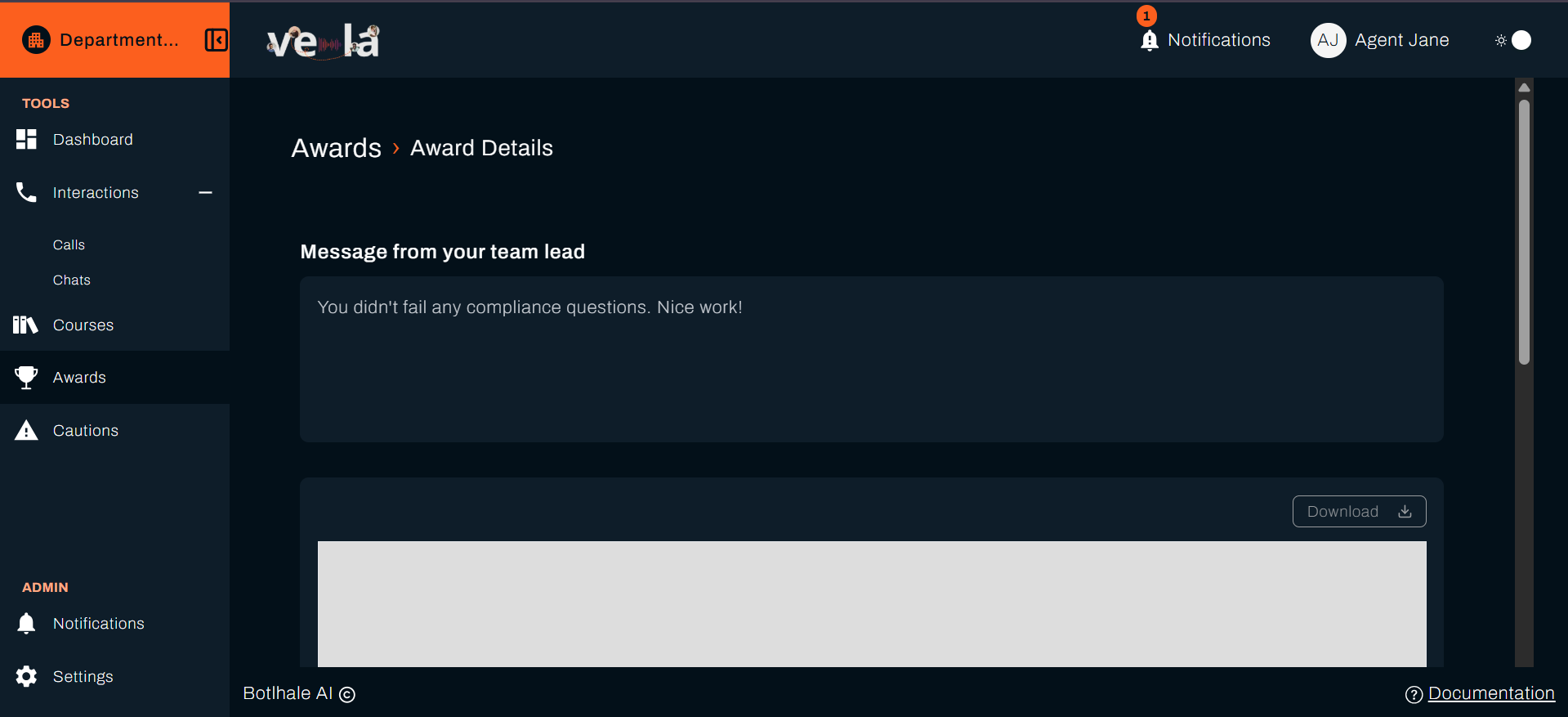
Task: Open the Documentation link
Action: coord(1490,693)
